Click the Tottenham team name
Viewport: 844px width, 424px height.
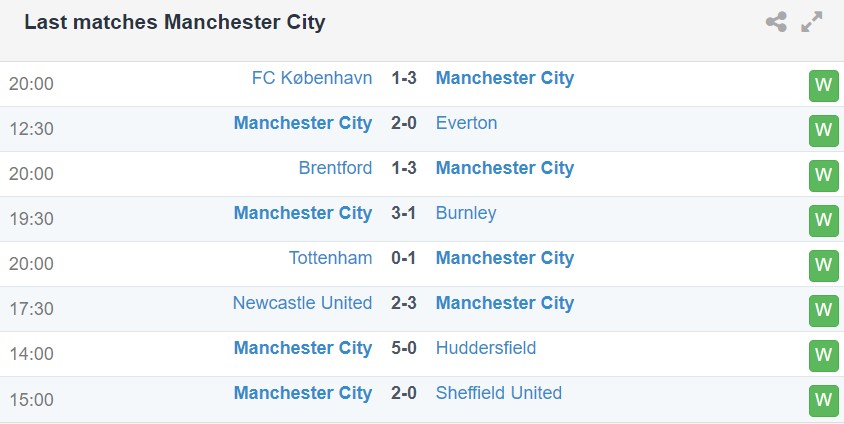330,258
